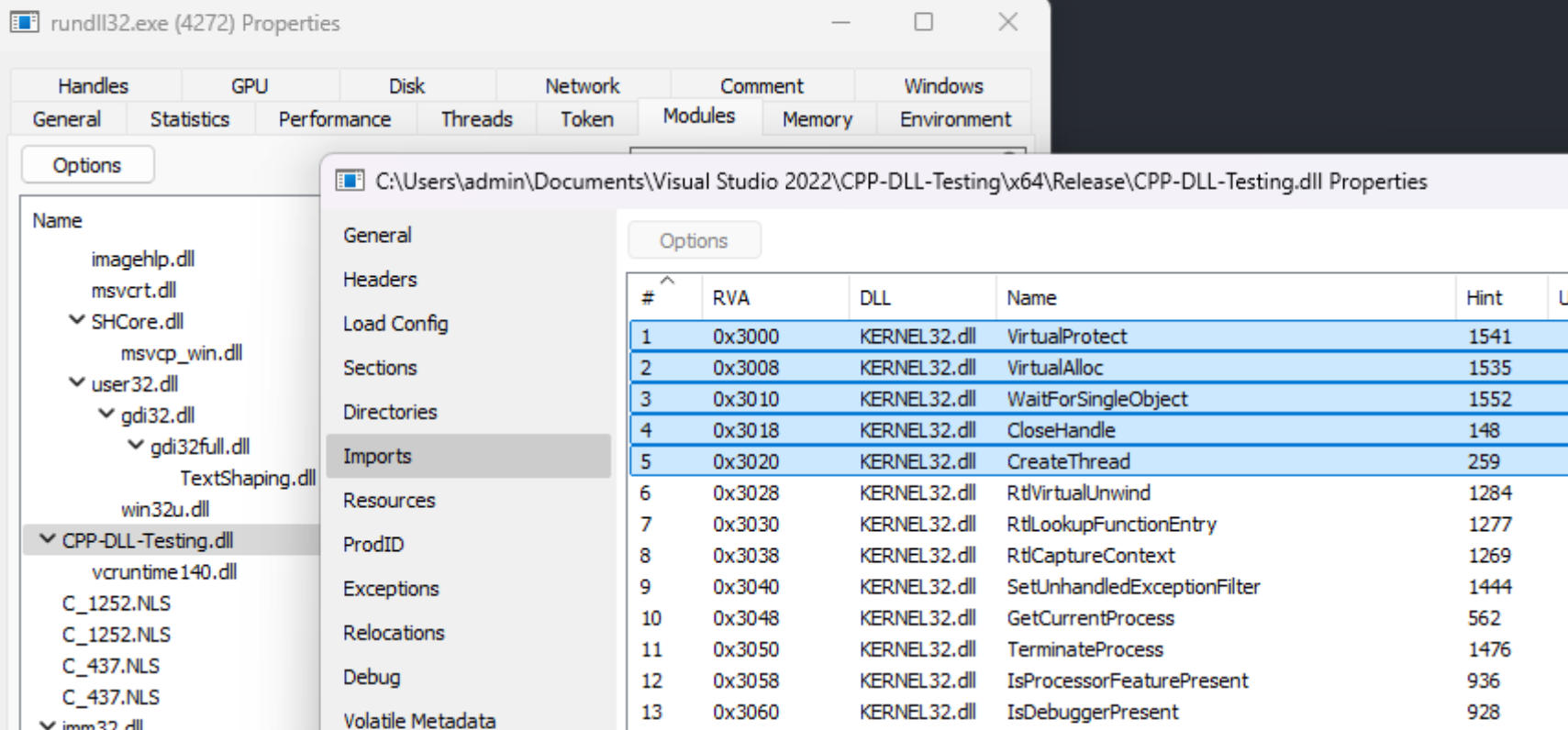Open the Load Config section
Viewport: 1568px width, 730px height.
pyautogui.click(x=468, y=323)
